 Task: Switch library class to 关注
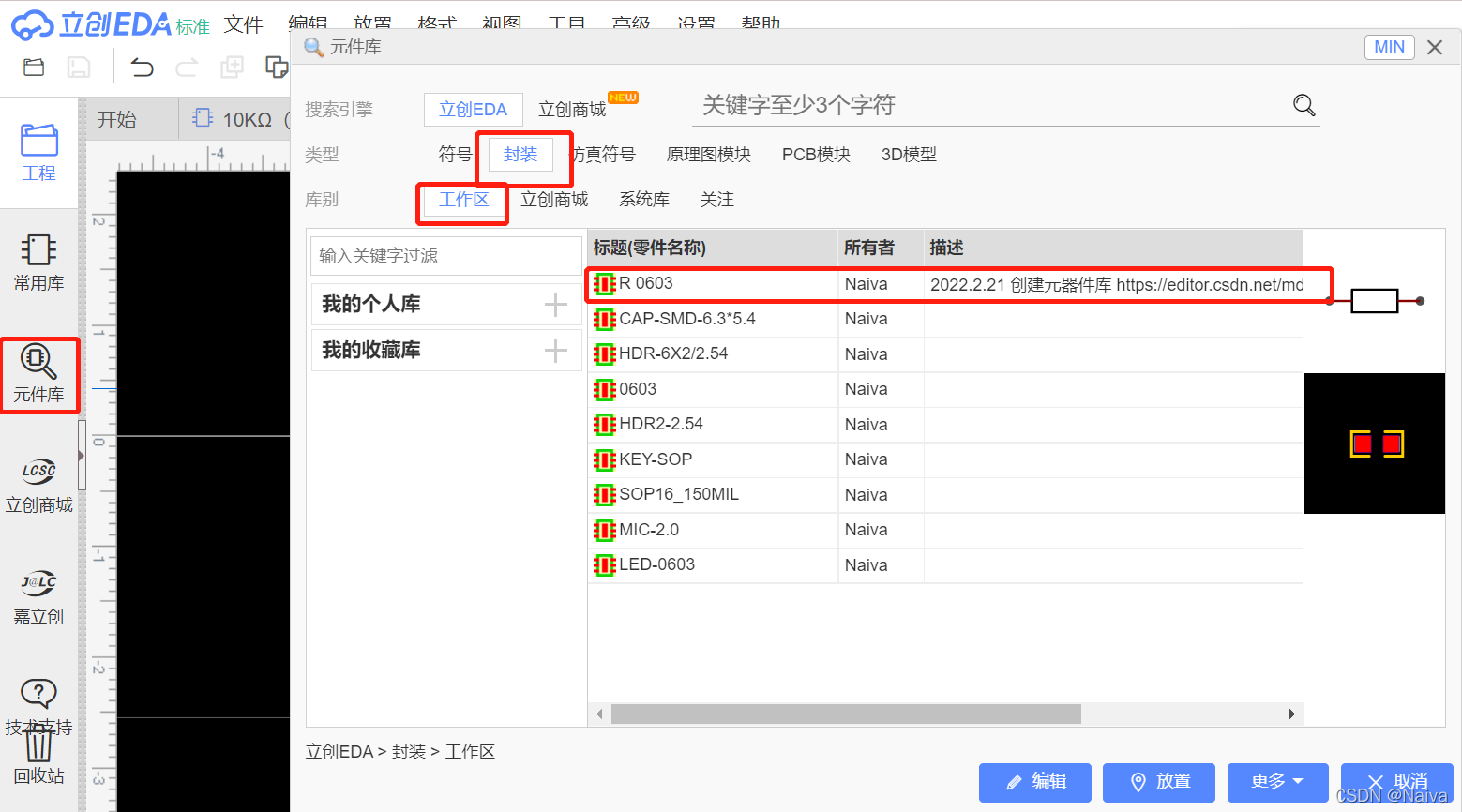click(717, 200)
